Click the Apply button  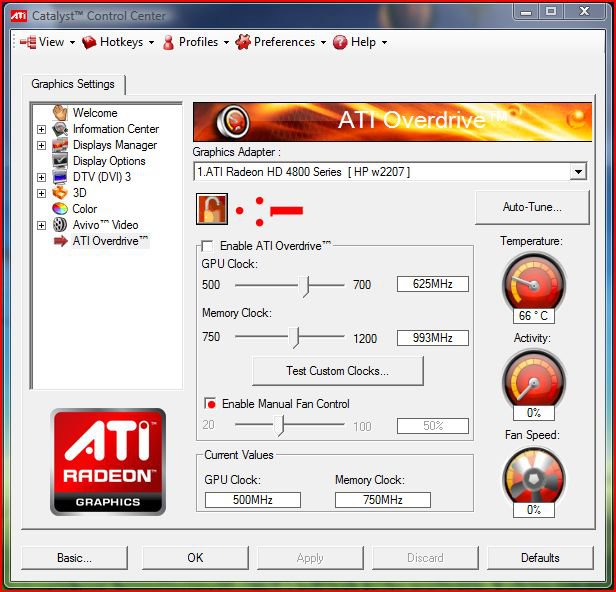tap(310, 558)
